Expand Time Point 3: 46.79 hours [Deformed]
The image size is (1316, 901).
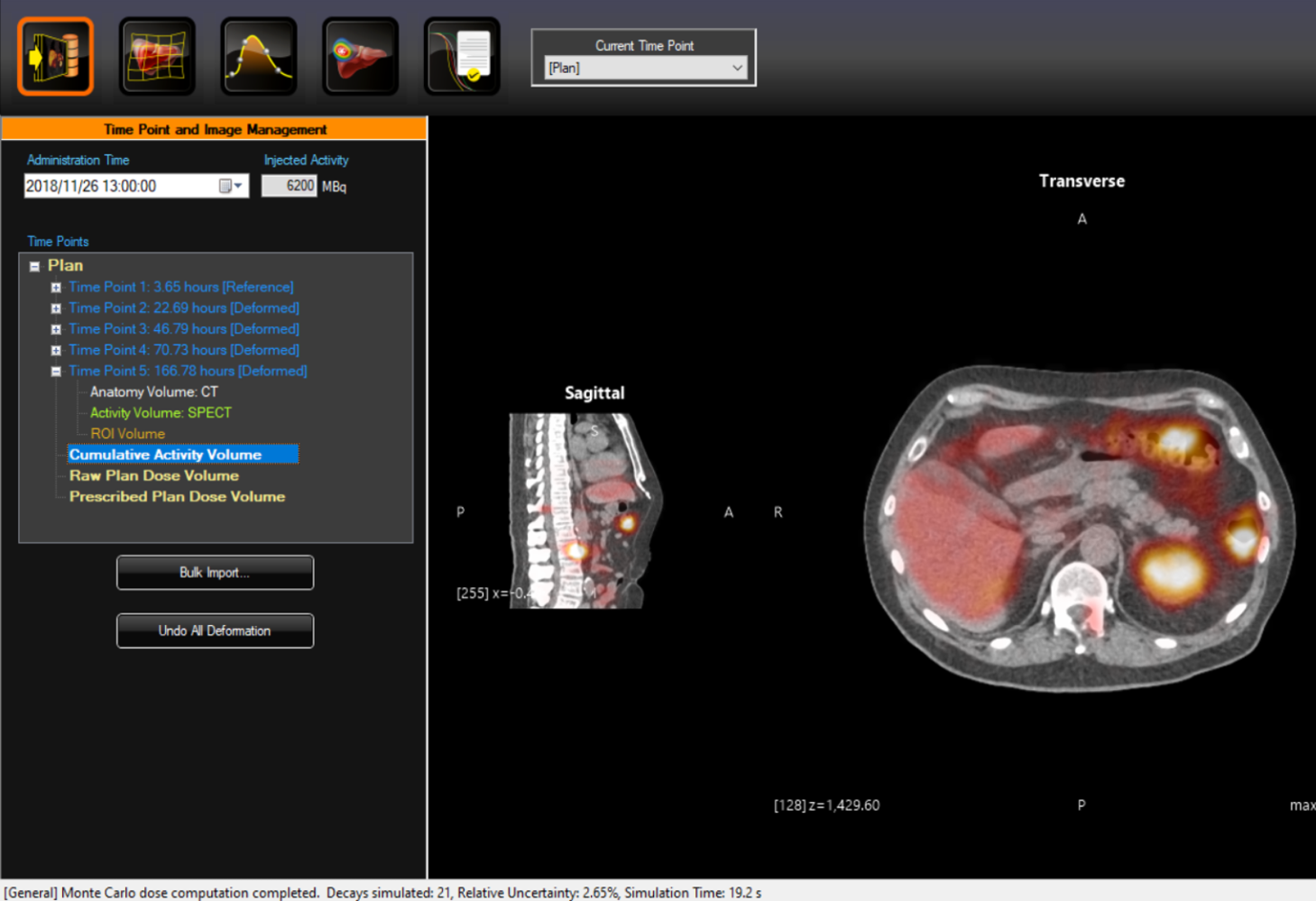pyautogui.click(x=56, y=328)
